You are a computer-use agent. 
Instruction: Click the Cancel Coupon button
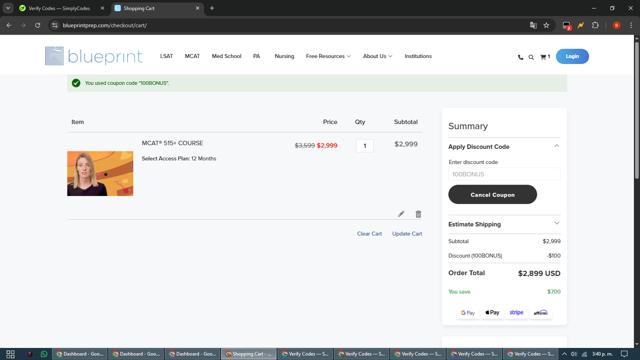(492, 195)
